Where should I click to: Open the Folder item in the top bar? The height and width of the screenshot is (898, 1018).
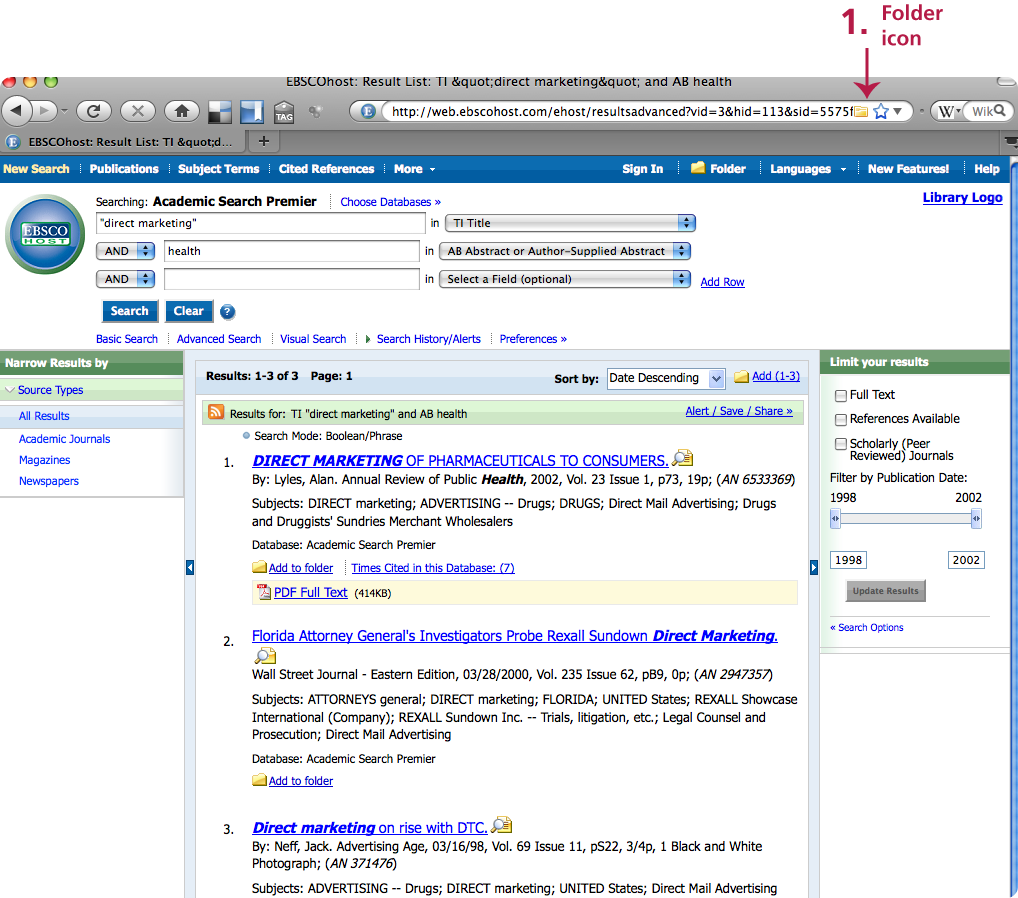(718, 169)
